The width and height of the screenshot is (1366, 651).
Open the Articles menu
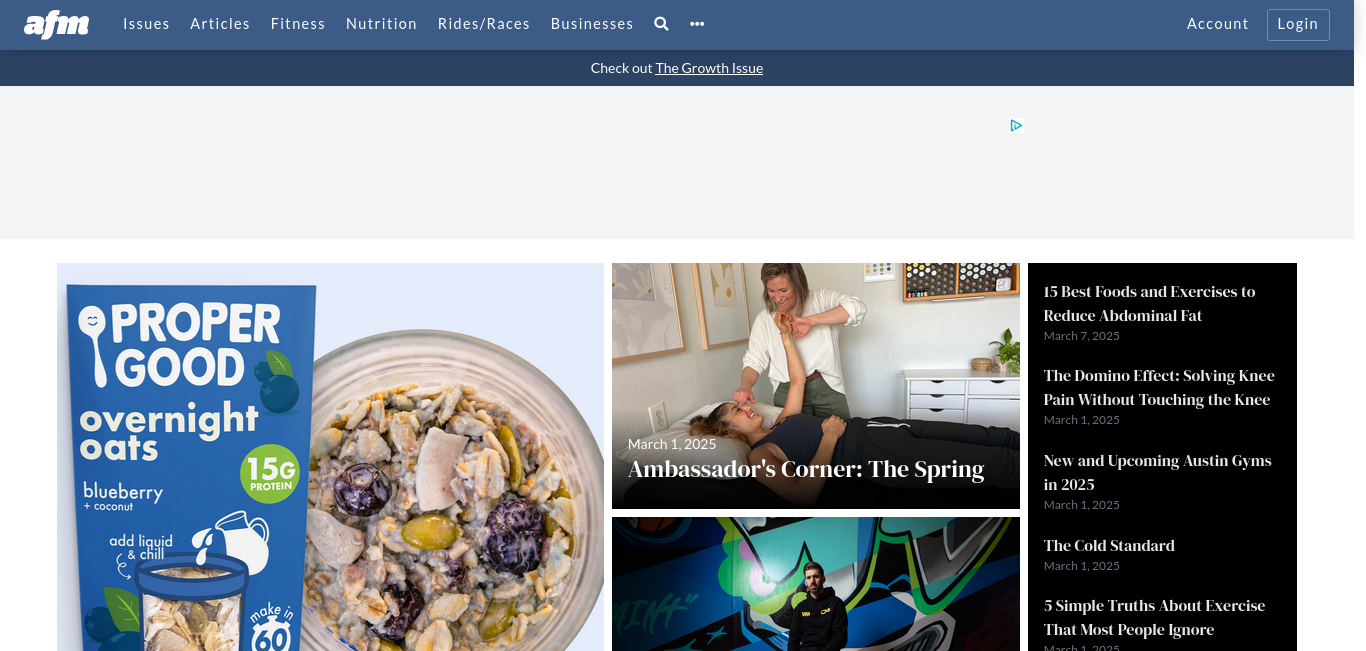point(220,24)
